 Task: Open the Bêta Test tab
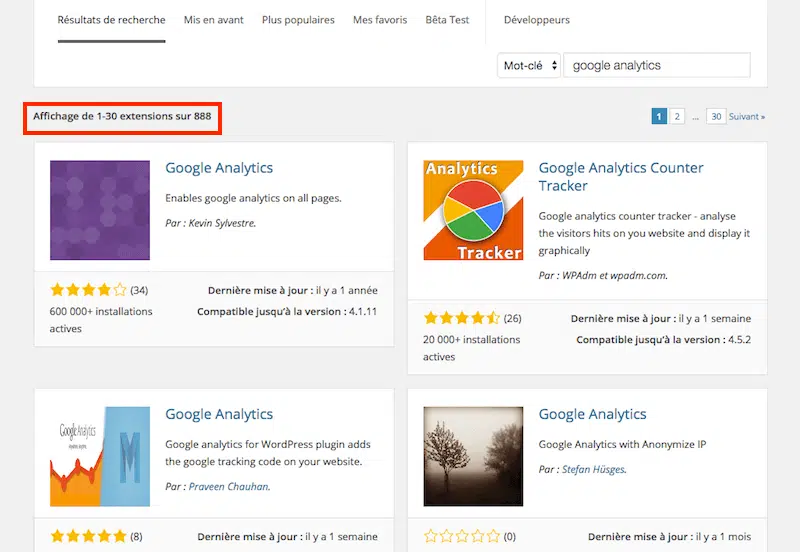449,20
